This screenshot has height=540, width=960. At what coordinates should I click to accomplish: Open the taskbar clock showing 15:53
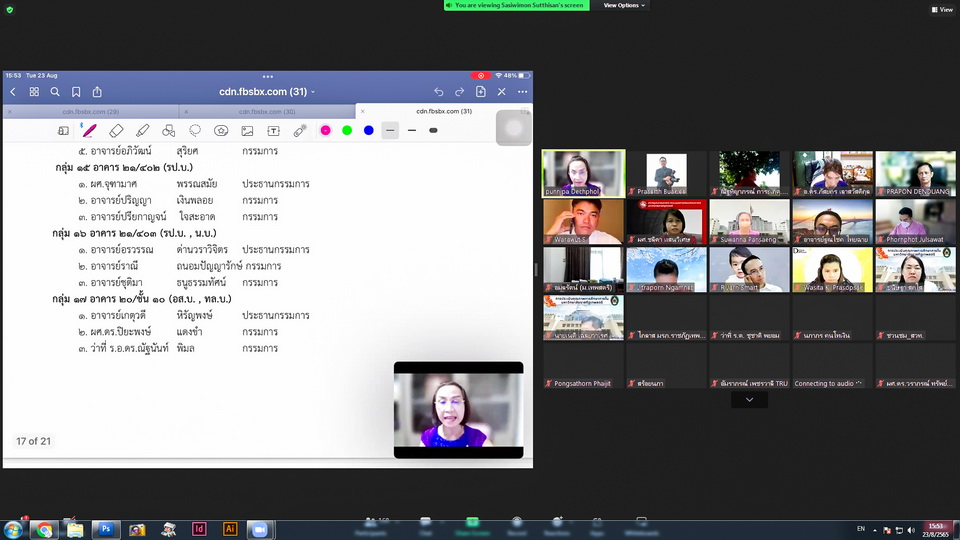(937, 530)
